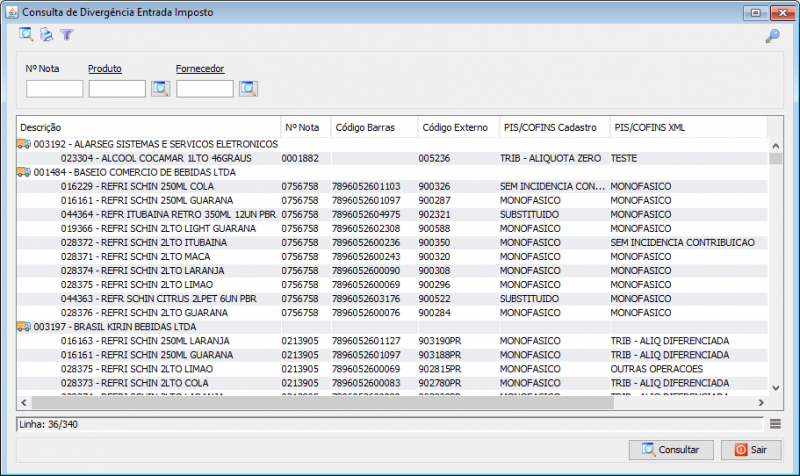800x476 pixels.
Task: Select row 023304 - ALCOOL COCAMAR 1LTO 46GRAUS
Action: [x=392, y=158]
